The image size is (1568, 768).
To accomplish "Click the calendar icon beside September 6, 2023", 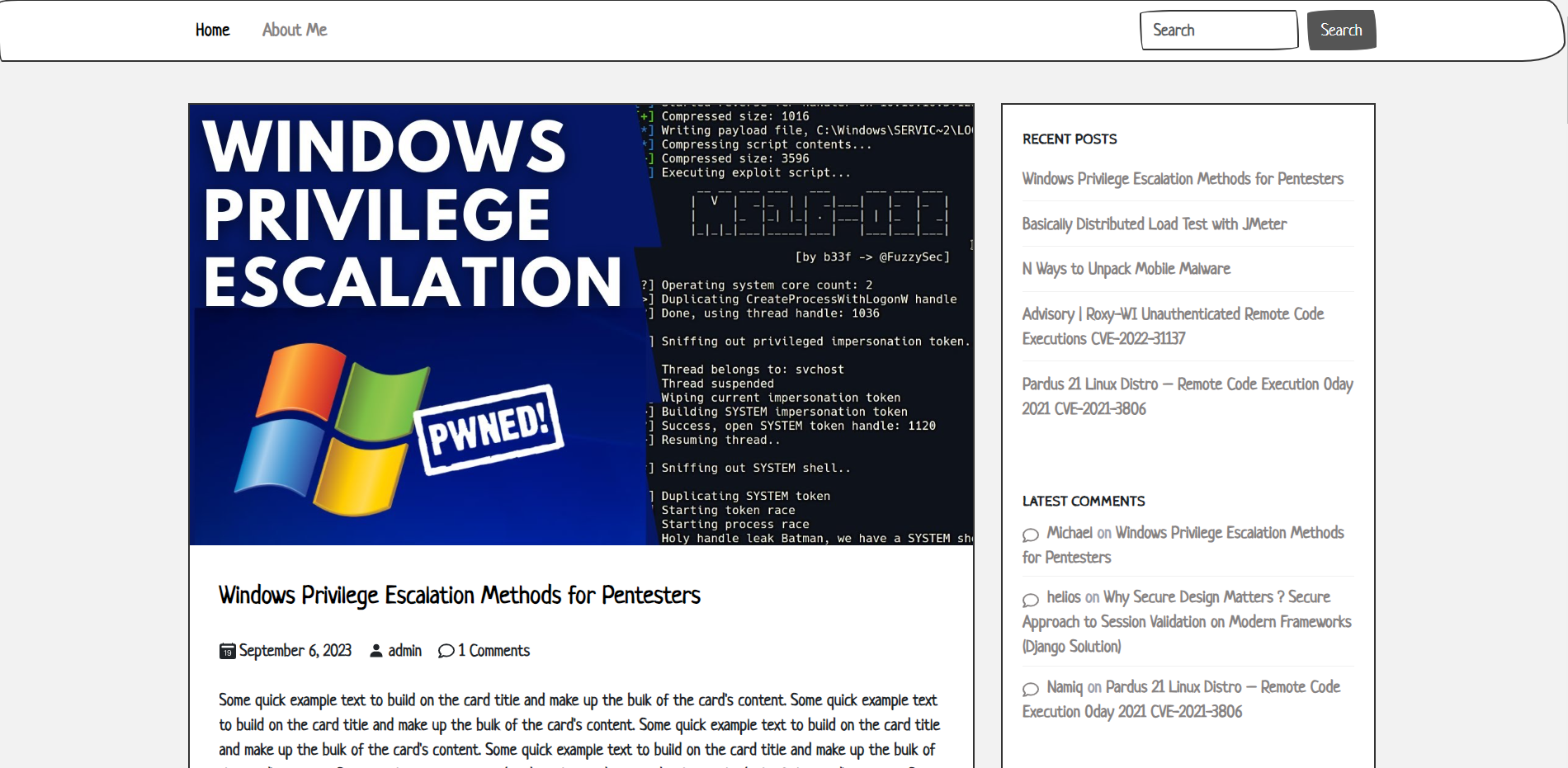I will tap(227, 652).
